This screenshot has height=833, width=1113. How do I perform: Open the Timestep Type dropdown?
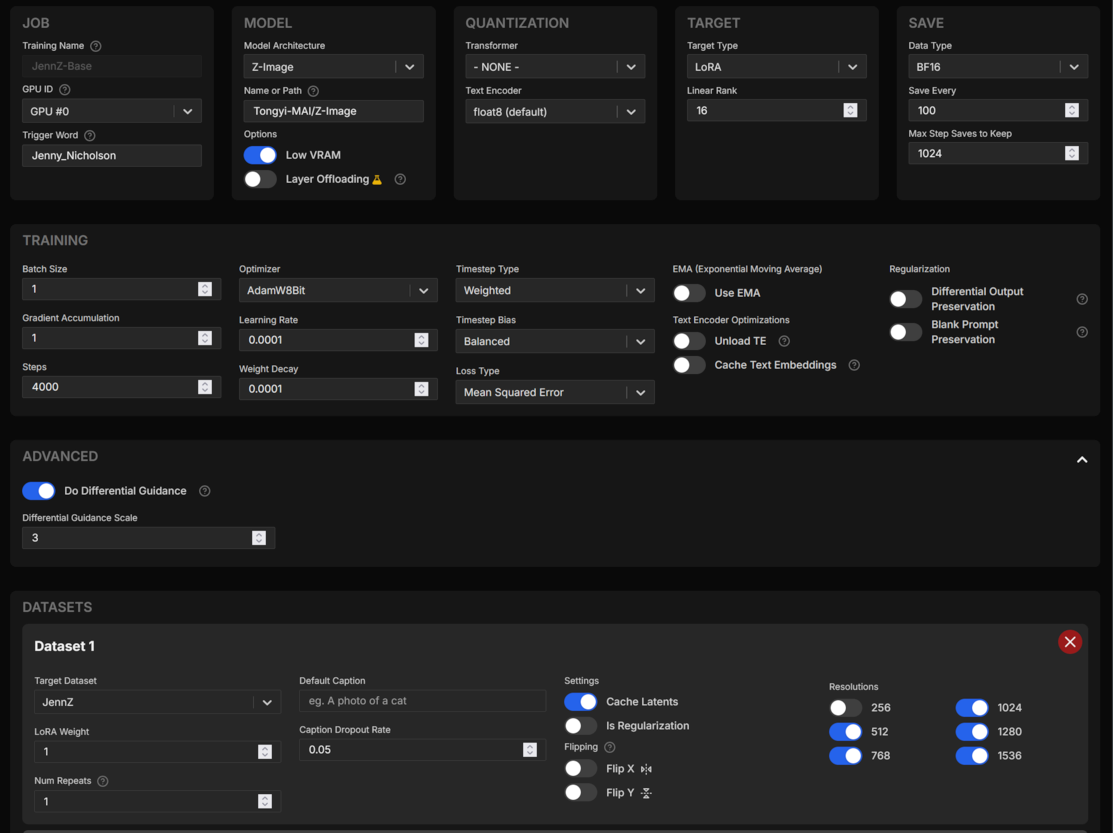tap(555, 291)
